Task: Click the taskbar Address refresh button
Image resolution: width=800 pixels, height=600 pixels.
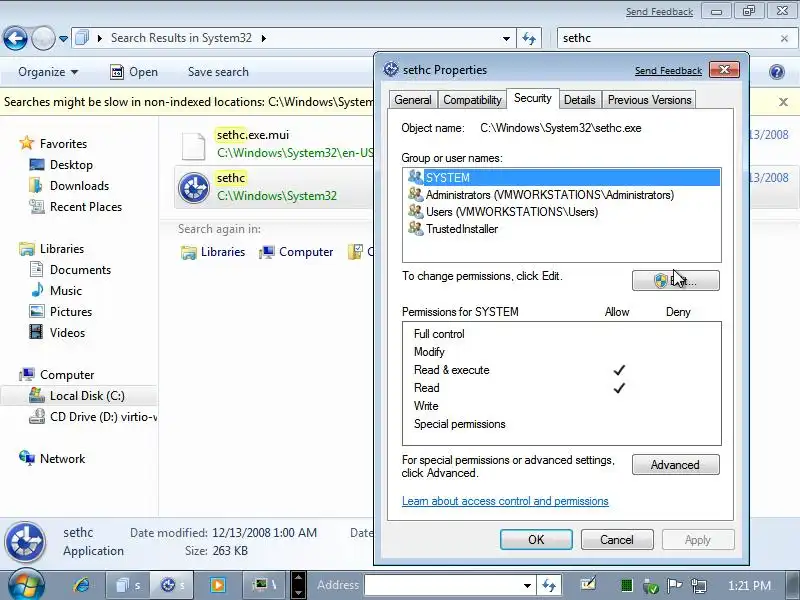Action: (549, 585)
